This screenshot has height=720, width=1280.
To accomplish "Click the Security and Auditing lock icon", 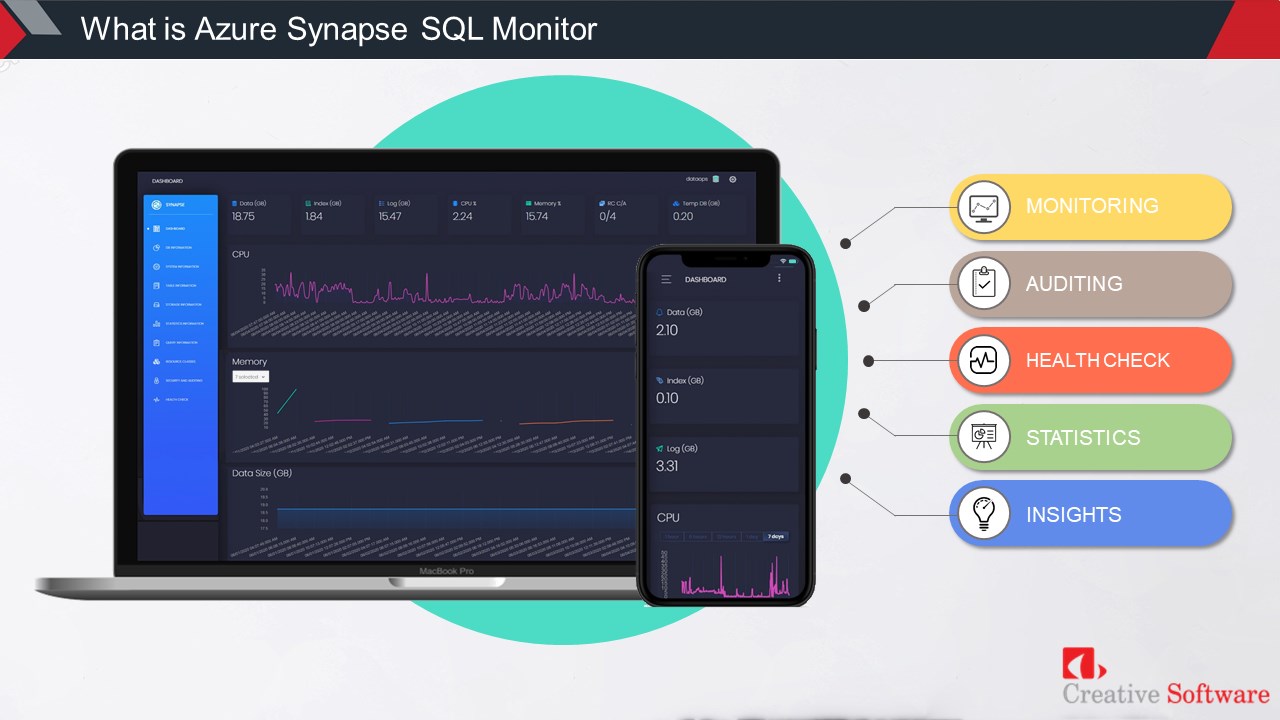I will pos(156,380).
